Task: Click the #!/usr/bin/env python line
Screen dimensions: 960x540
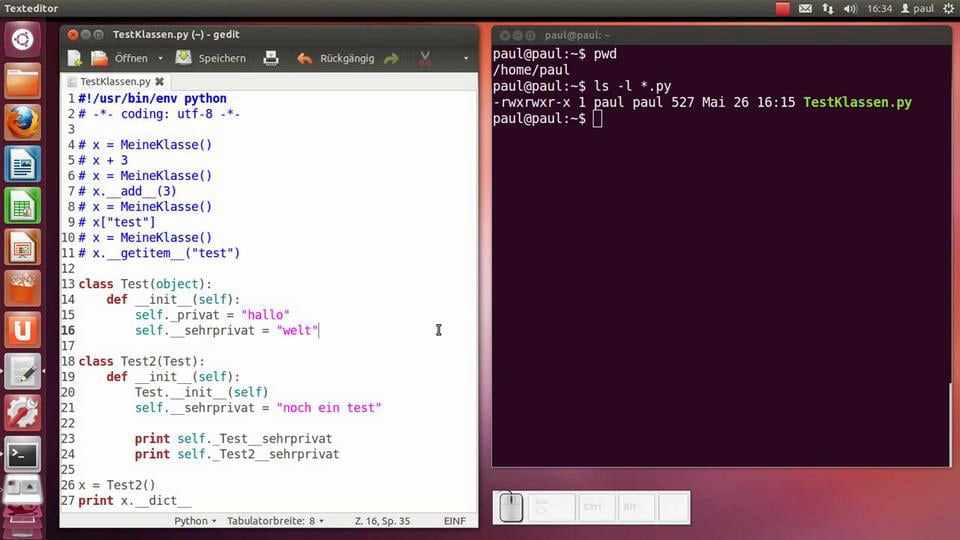Action: coord(152,99)
